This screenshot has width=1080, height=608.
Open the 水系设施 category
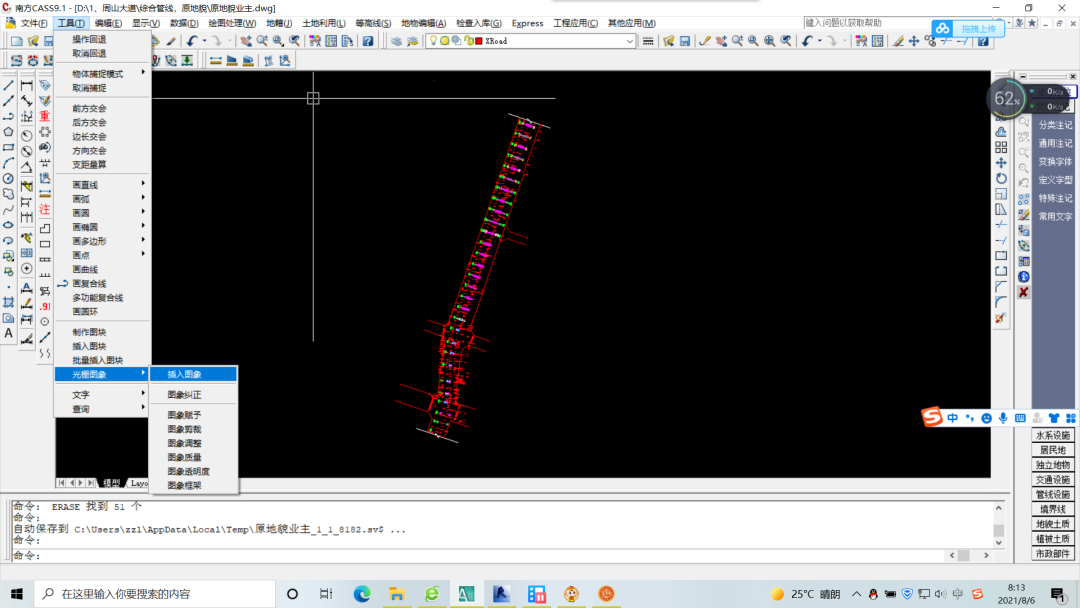pyautogui.click(x=1052, y=435)
